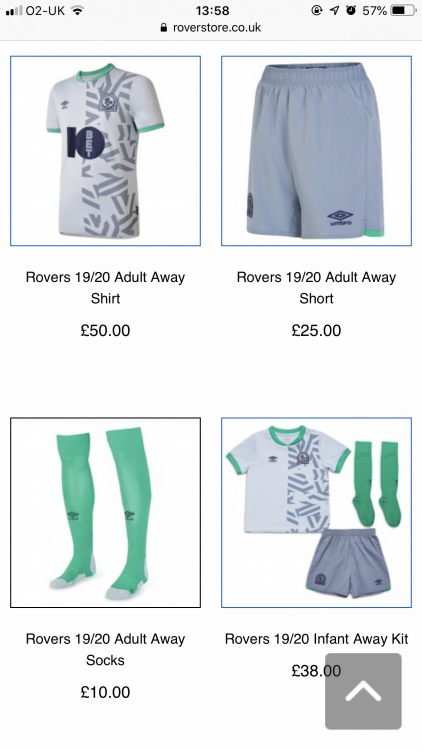The image size is (422, 750).
Task: Follow the Rovers 19/20 Infant Away Kit link
Action: point(316,639)
